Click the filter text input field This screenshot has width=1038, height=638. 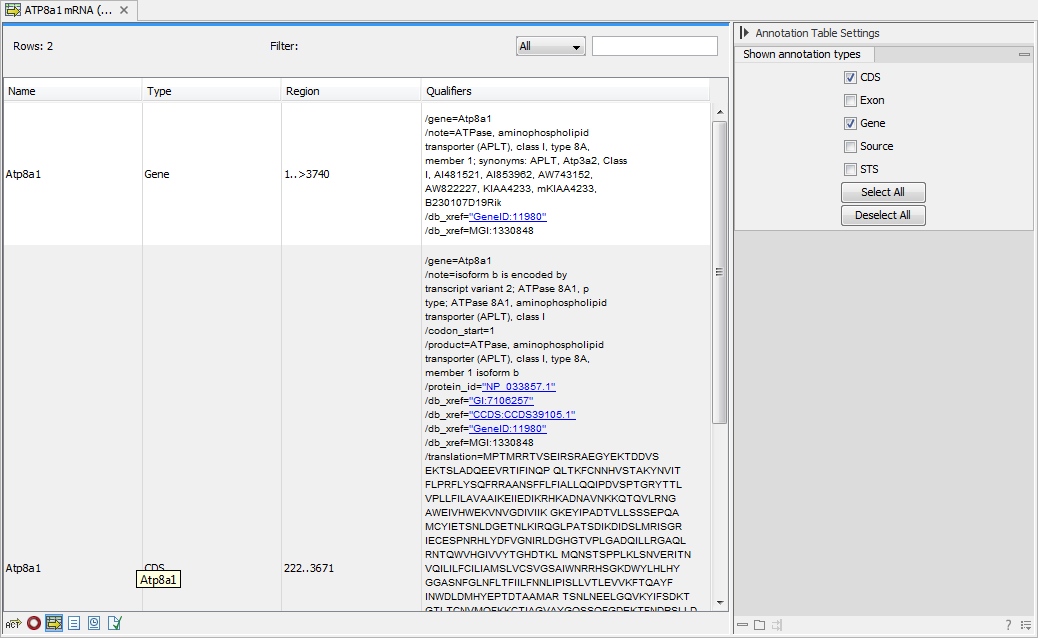pos(655,46)
